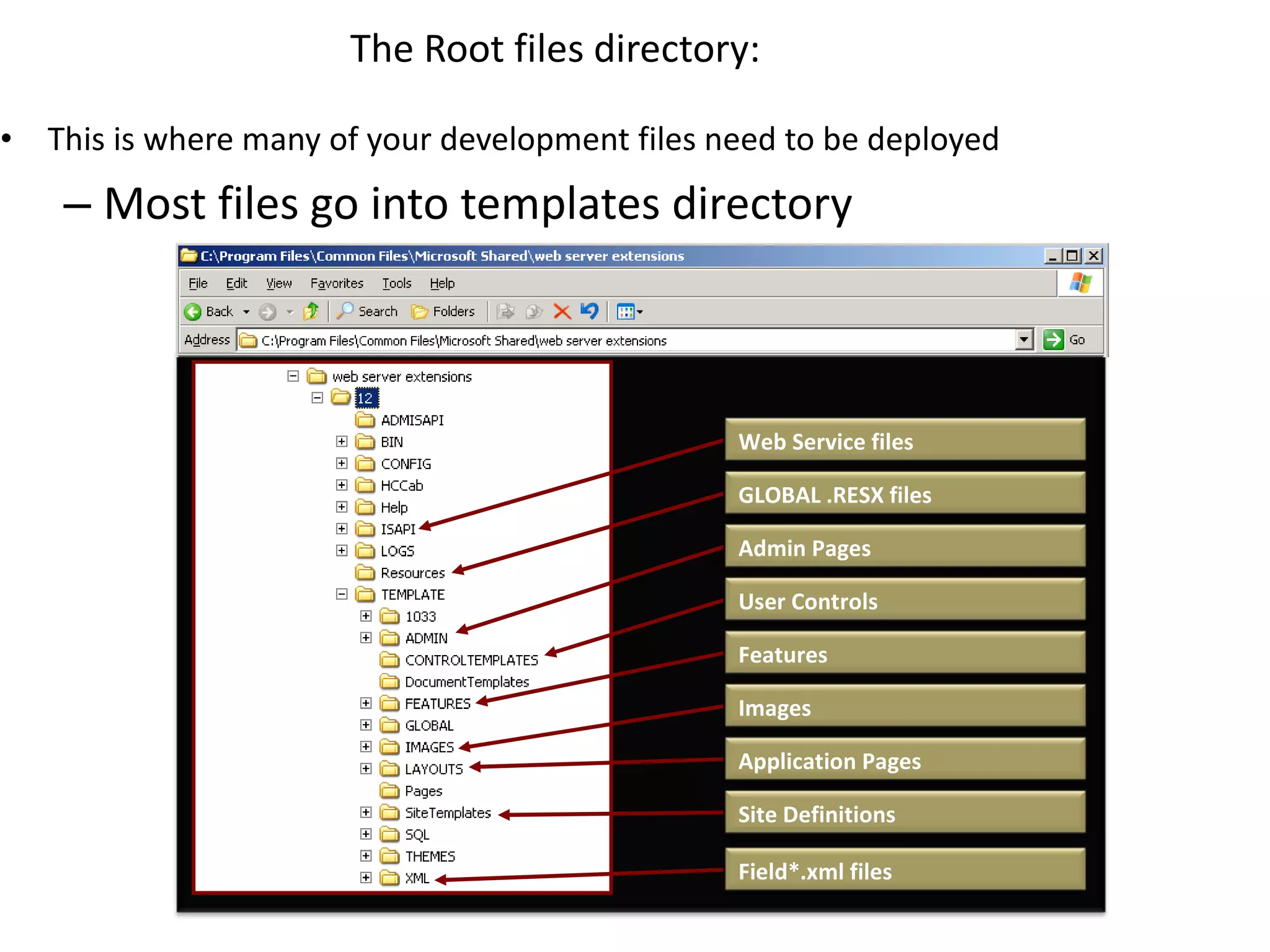Viewport: 1270px width, 952px height.
Task: Open the Favorites menu
Action: click(x=337, y=283)
